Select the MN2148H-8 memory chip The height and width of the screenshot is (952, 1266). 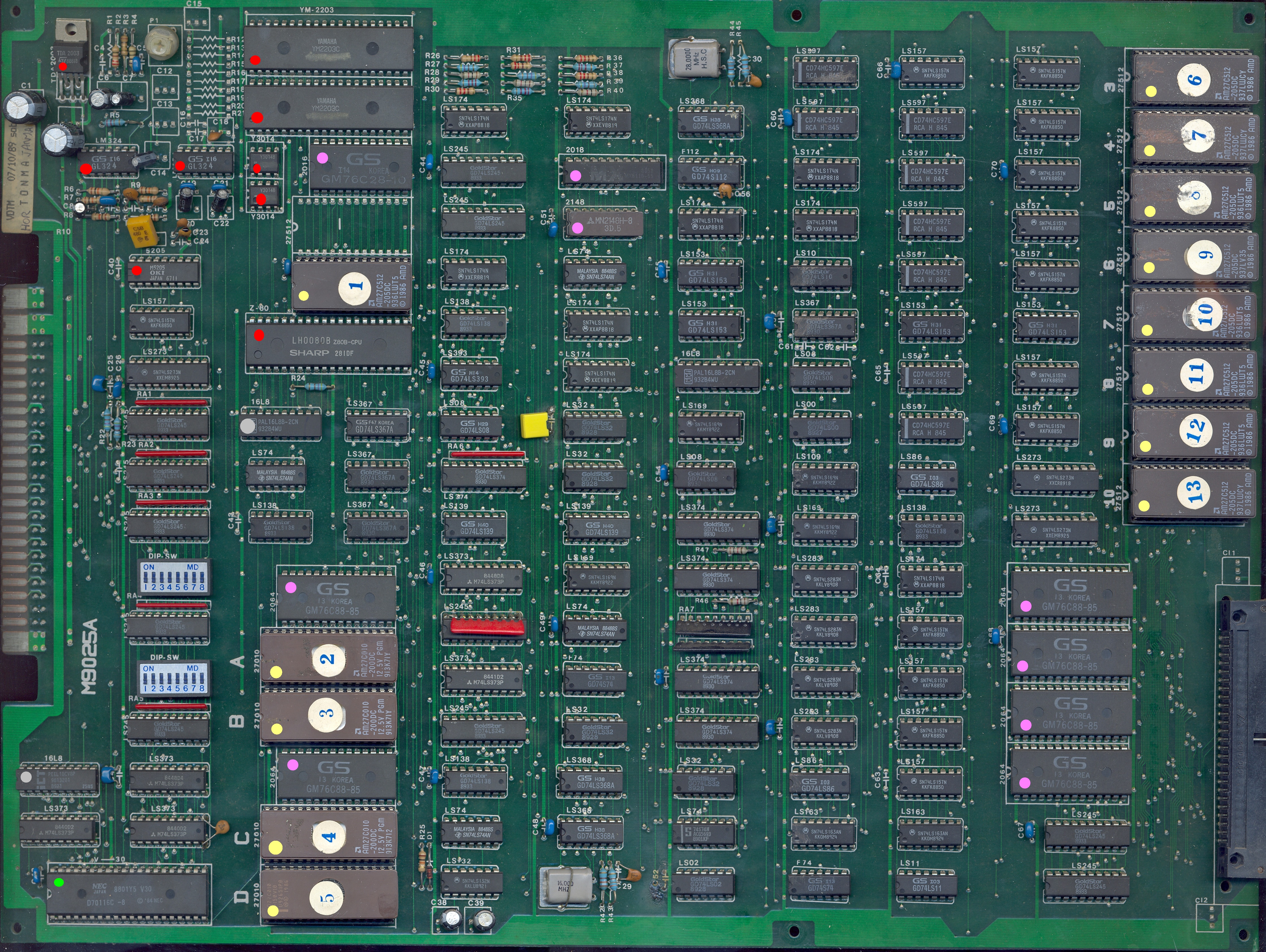pos(604,223)
